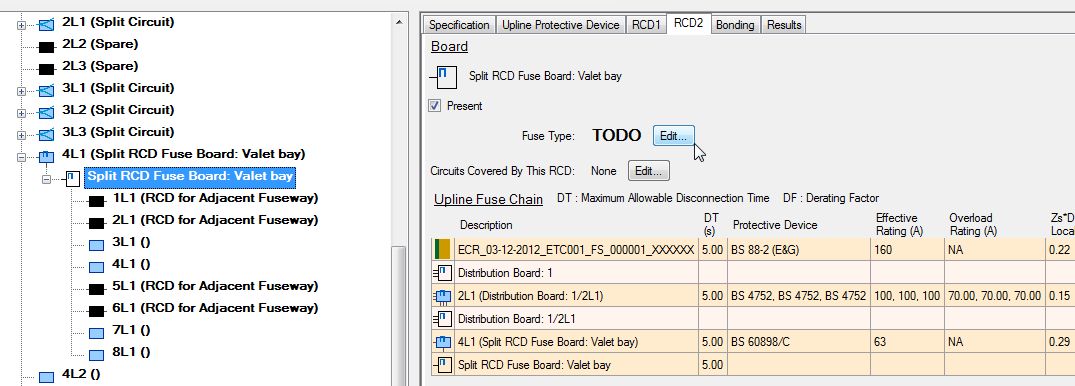This screenshot has width=1075, height=386.
Task: Open the Upline Protective Device tab
Action: pyautogui.click(x=561, y=25)
